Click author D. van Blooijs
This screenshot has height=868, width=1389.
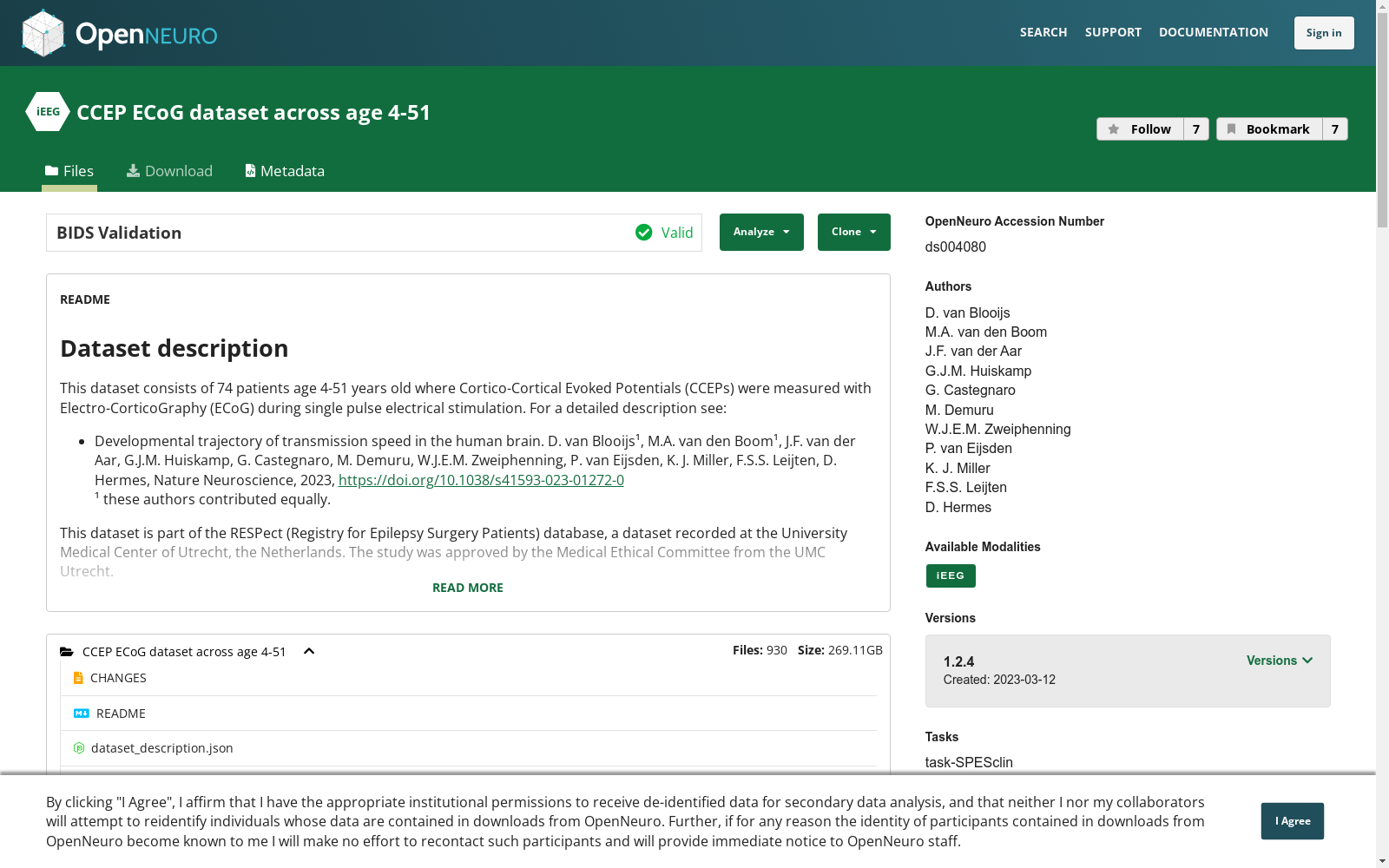tap(968, 312)
